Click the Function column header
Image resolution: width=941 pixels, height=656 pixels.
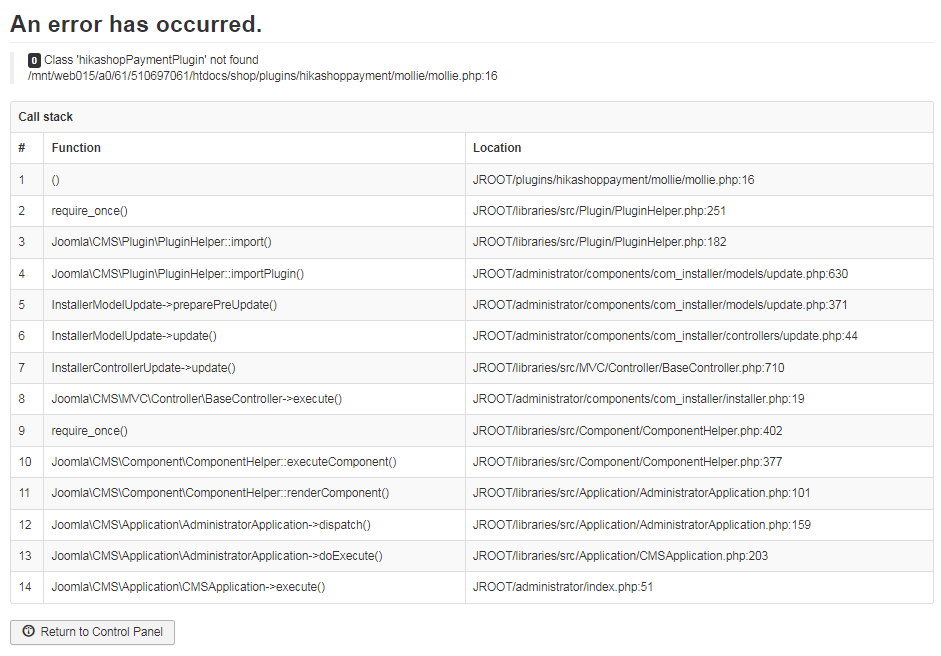76,148
